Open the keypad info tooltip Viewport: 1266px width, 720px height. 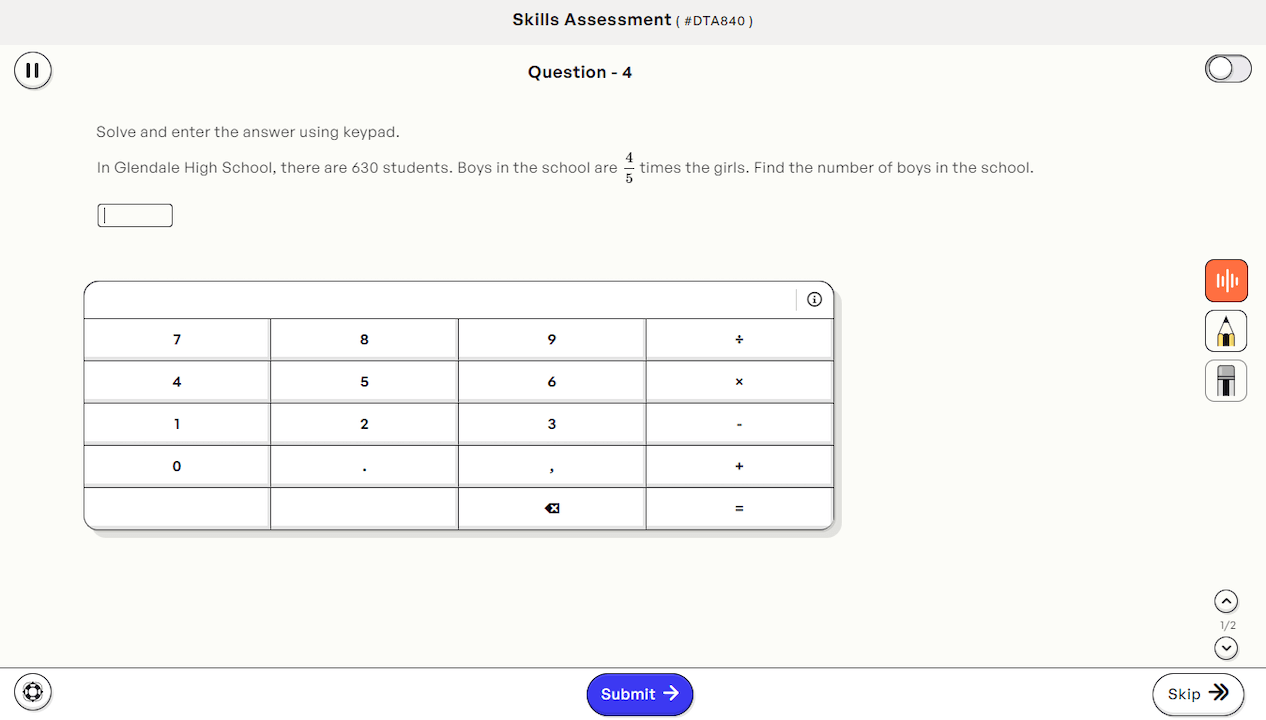point(814,298)
